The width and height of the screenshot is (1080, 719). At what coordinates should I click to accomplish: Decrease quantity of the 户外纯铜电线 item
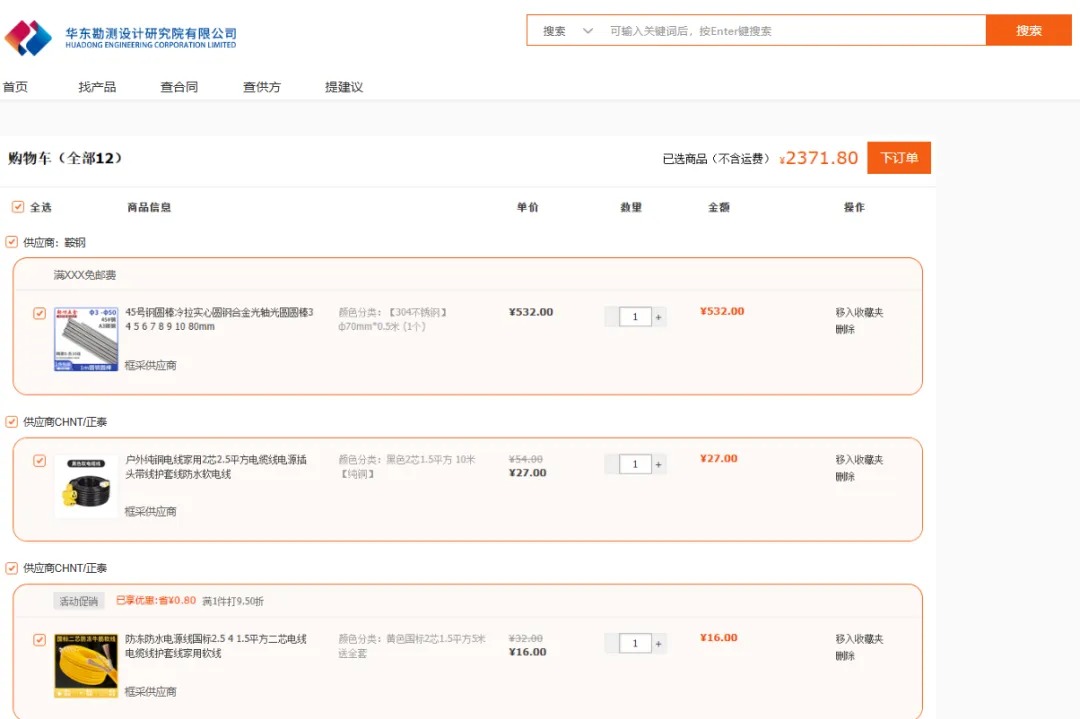[x=611, y=464]
